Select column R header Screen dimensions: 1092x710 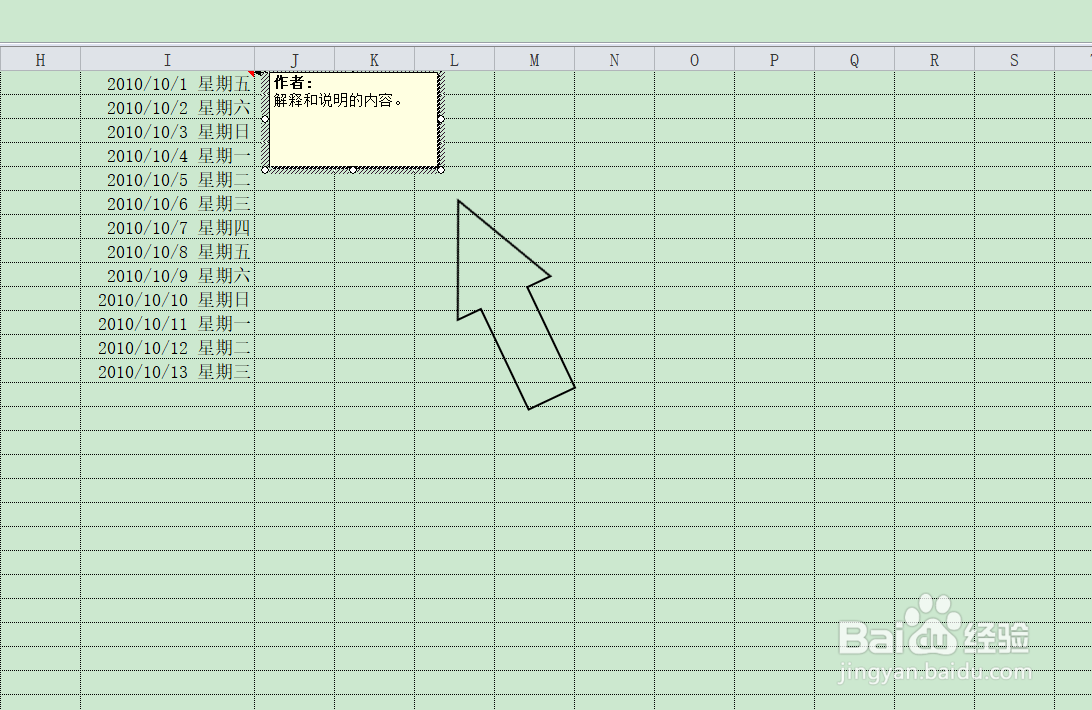point(935,60)
